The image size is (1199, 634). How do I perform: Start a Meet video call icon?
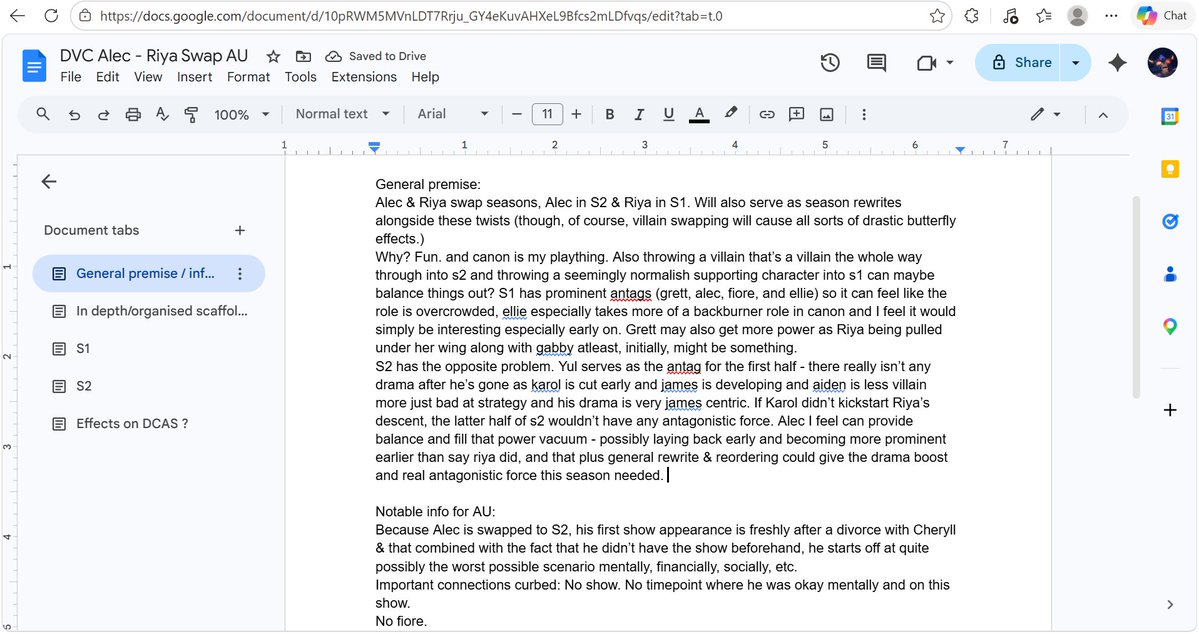[926, 63]
